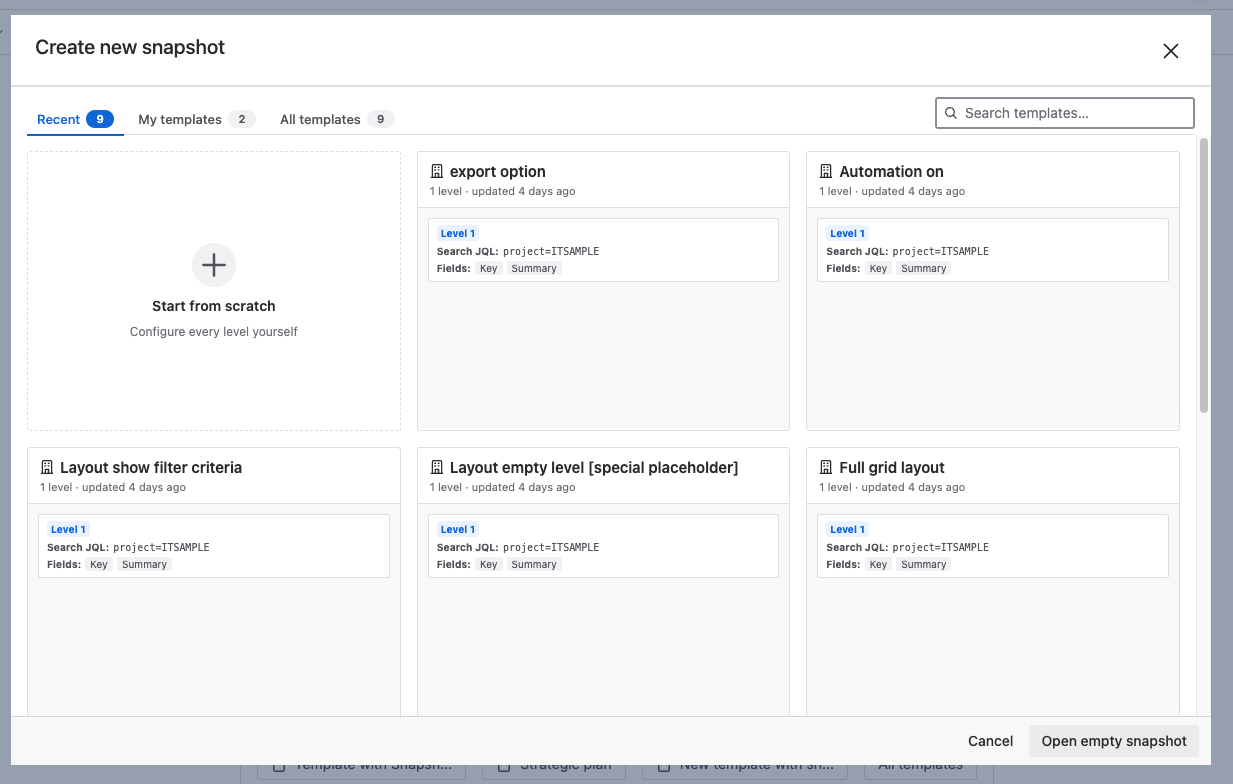Click the building icon beside Automation on
This screenshot has height=784, width=1233.
pos(826,172)
